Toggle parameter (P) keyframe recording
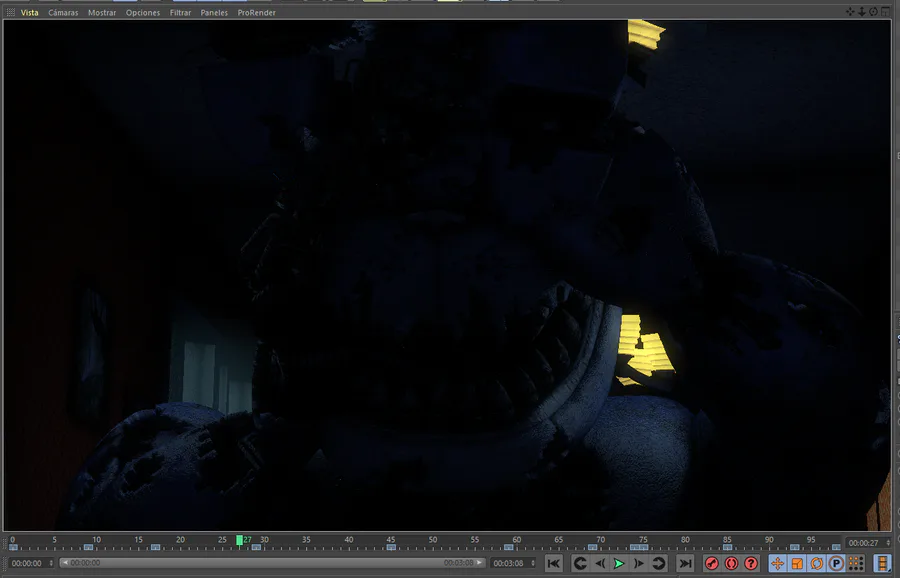The image size is (900, 578). coord(836,564)
